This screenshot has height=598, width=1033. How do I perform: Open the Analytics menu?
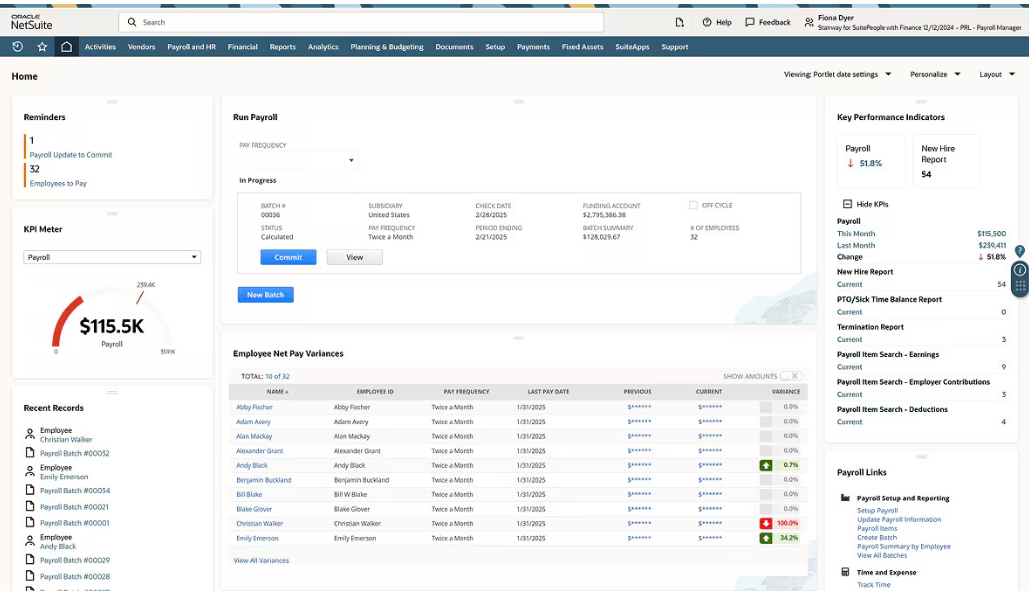tap(323, 47)
